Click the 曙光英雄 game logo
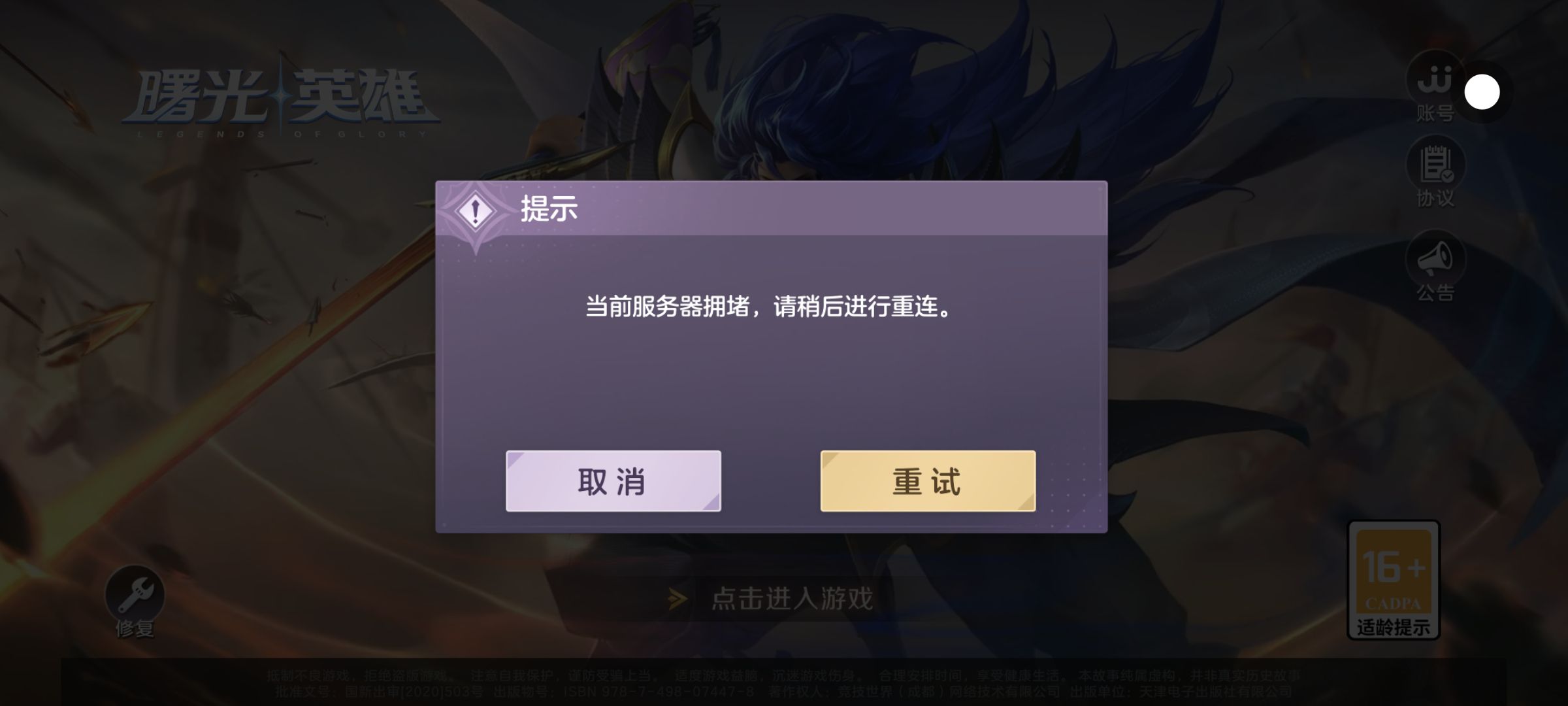Screen dimensions: 1568x706 [281, 98]
